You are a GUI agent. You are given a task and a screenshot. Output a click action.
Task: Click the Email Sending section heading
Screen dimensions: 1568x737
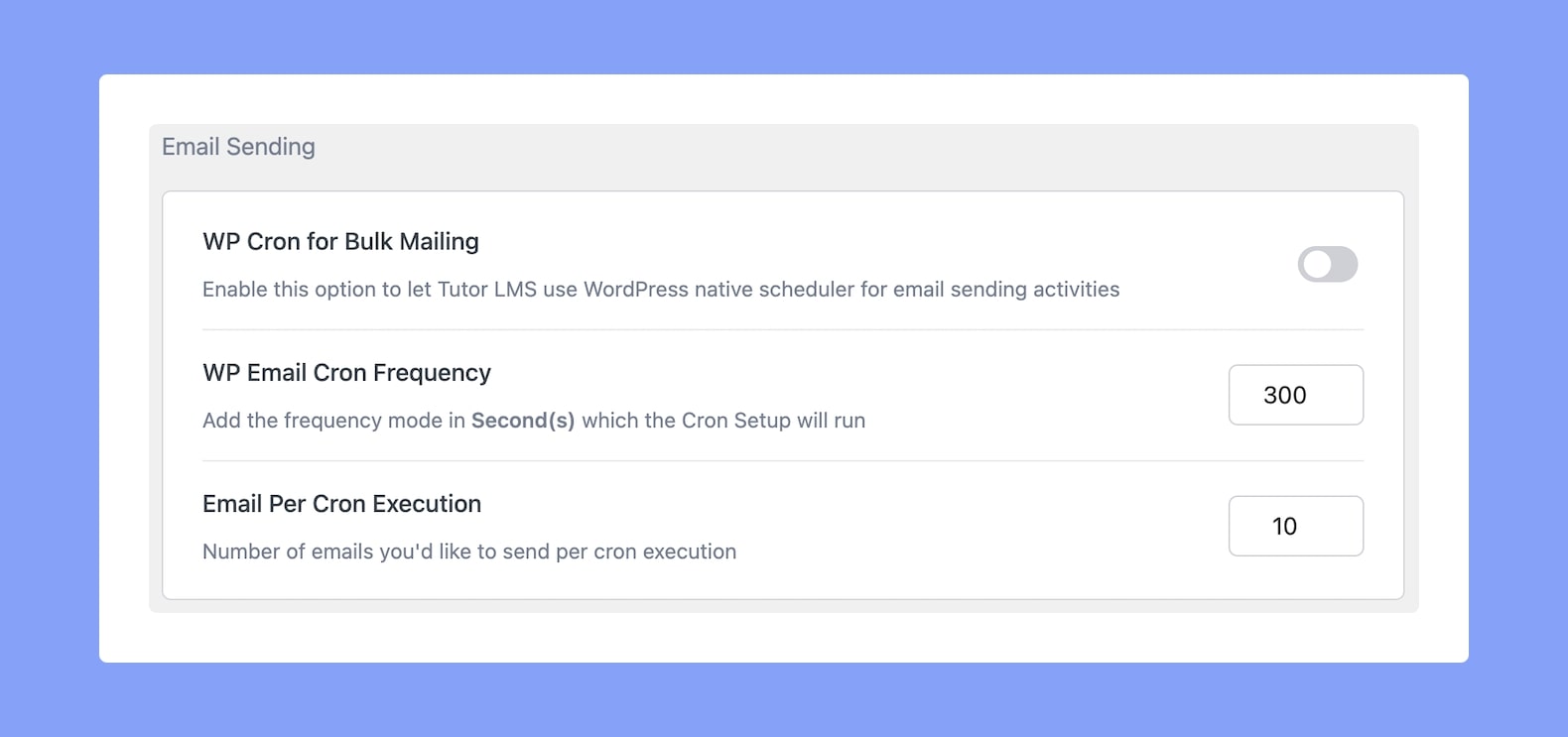pos(238,147)
